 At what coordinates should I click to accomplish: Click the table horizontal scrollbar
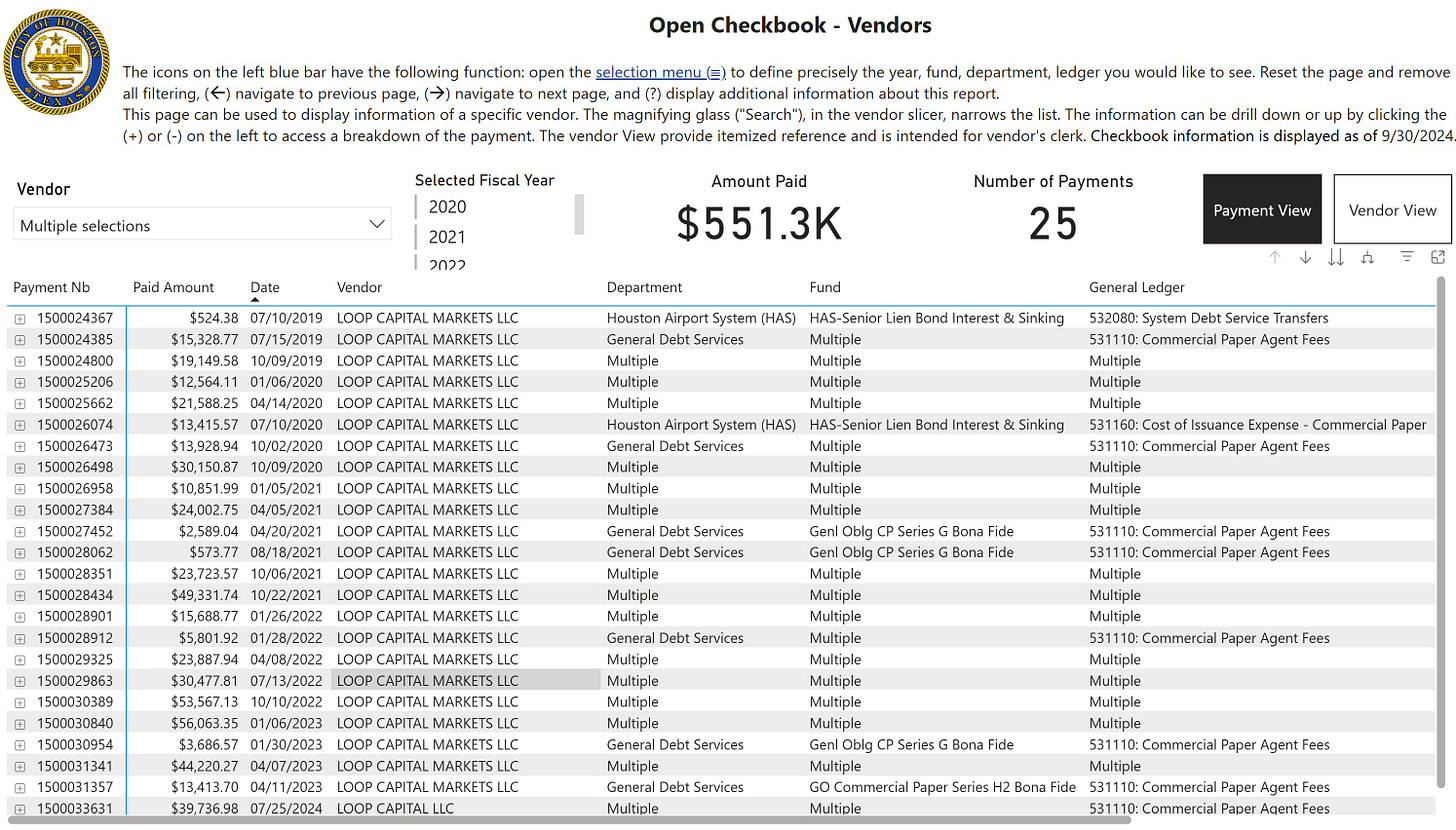[x=570, y=820]
